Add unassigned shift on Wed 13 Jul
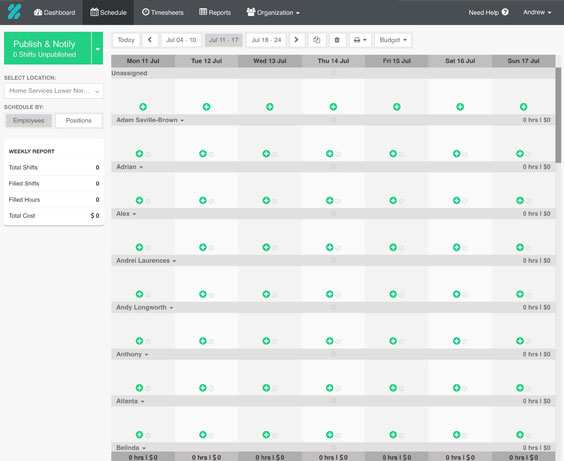The width and height of the screenshot is (564, 461). pyautogui.click(x=270, y=106)
